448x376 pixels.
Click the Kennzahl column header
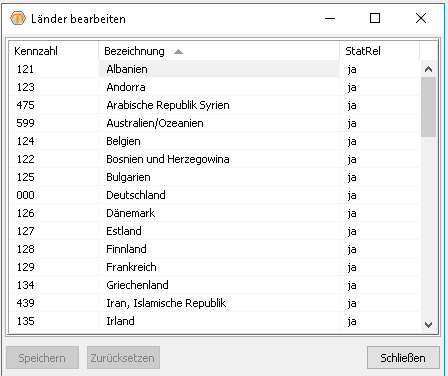[53, 51]
